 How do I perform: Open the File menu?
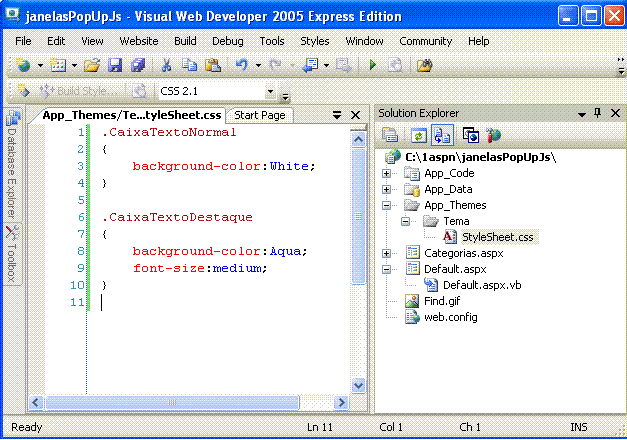point(23,41)
